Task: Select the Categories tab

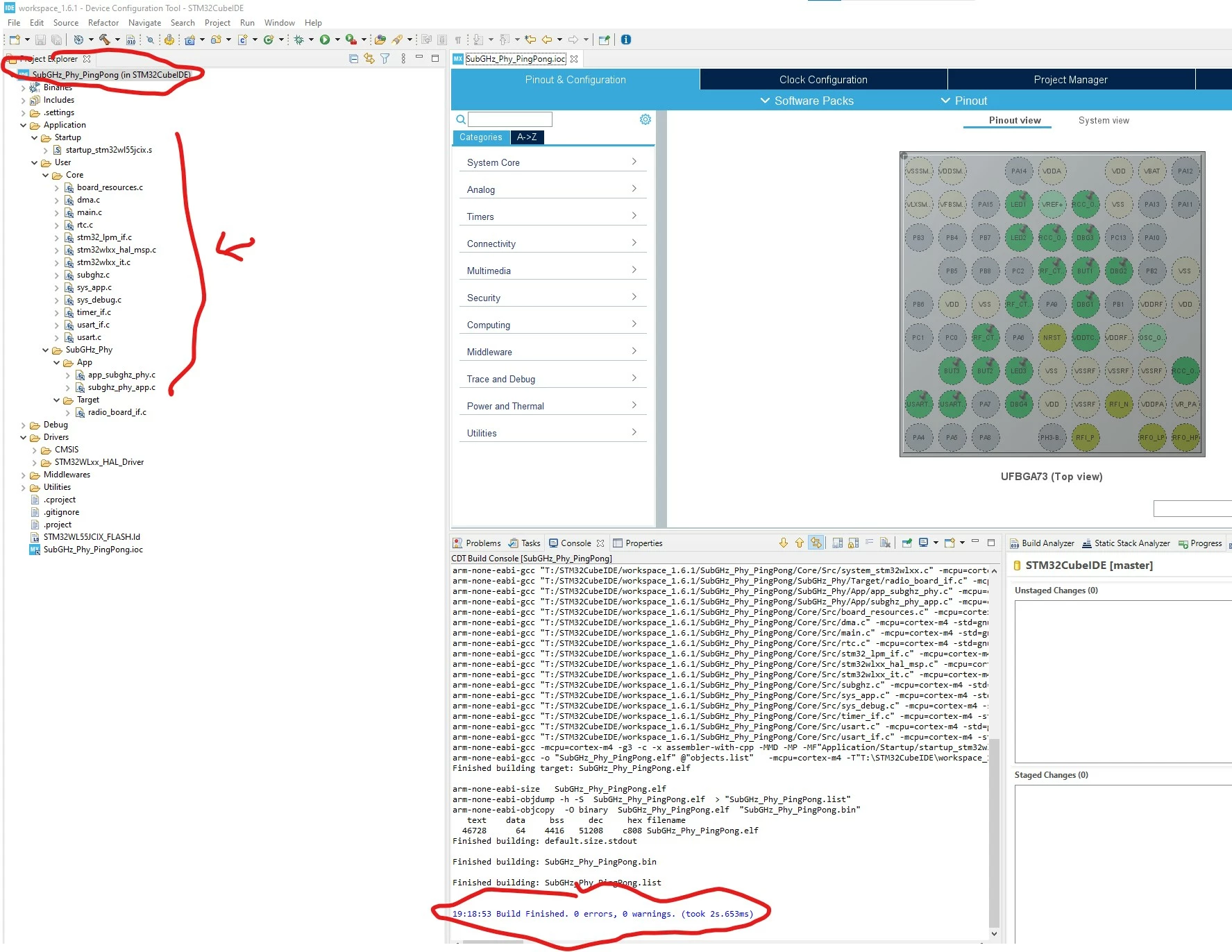Action: pyautogui.click(x=480, y=137)
